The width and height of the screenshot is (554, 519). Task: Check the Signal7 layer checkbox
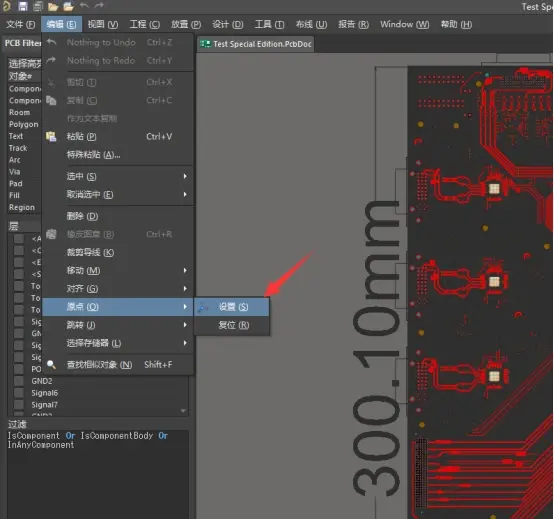tap(18, 405)
